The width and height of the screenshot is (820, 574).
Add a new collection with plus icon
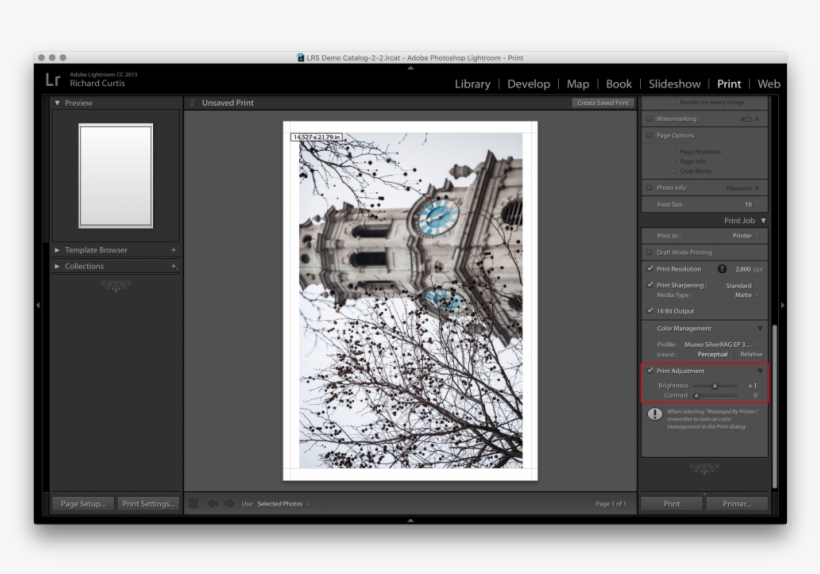[173, 266]
